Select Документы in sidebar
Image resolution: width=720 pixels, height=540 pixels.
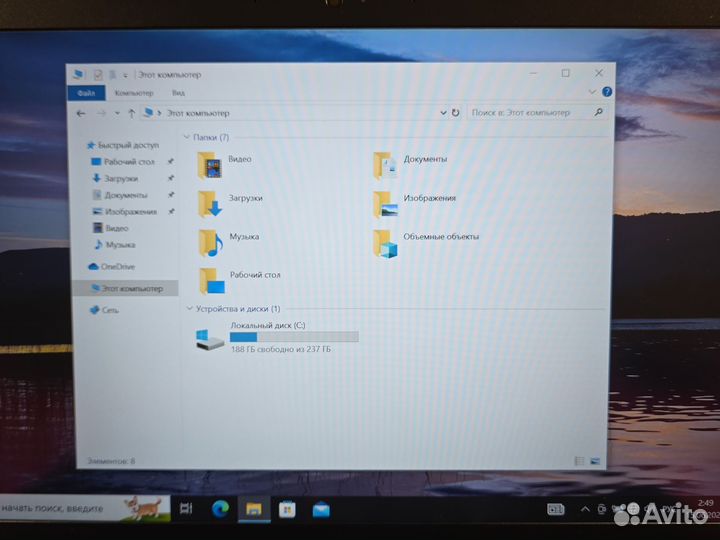[120, 195]
